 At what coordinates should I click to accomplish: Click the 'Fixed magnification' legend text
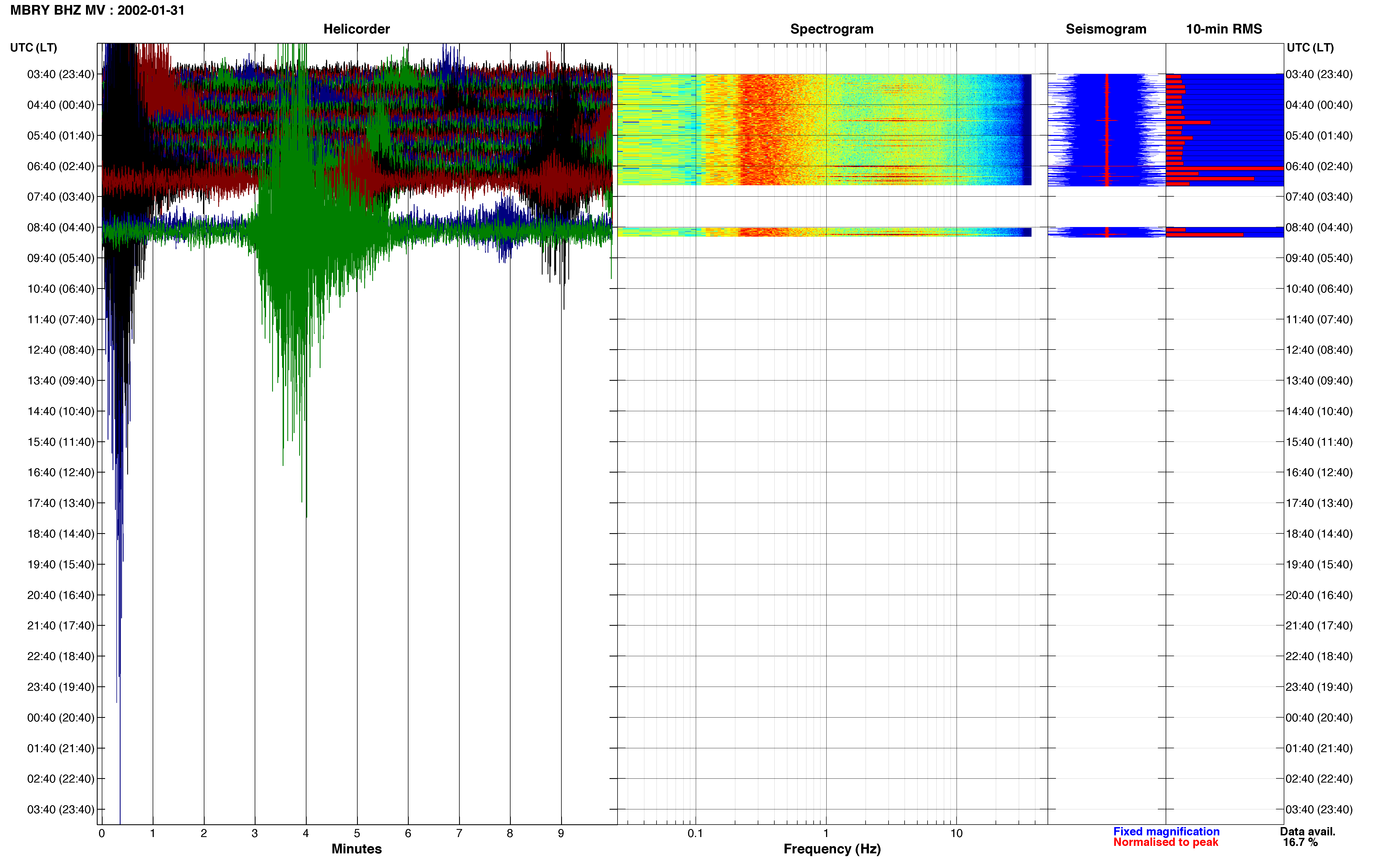[x=1166, y=832]
